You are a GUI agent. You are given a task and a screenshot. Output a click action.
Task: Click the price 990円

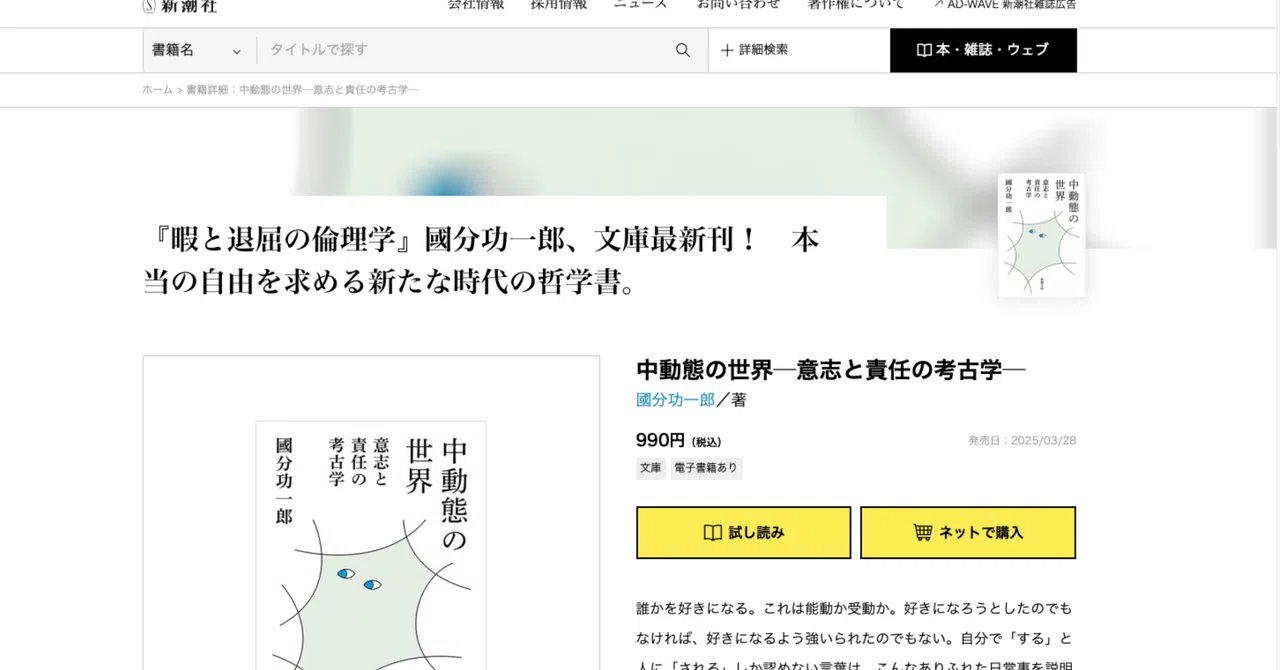click(660, 440)
